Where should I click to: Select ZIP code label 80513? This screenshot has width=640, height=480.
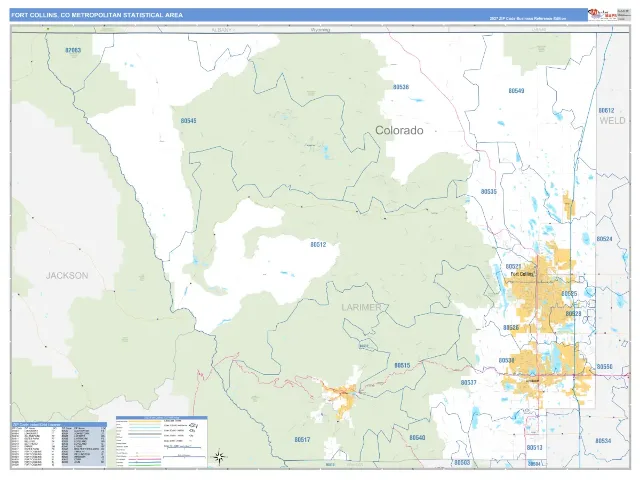click(534, 448)
